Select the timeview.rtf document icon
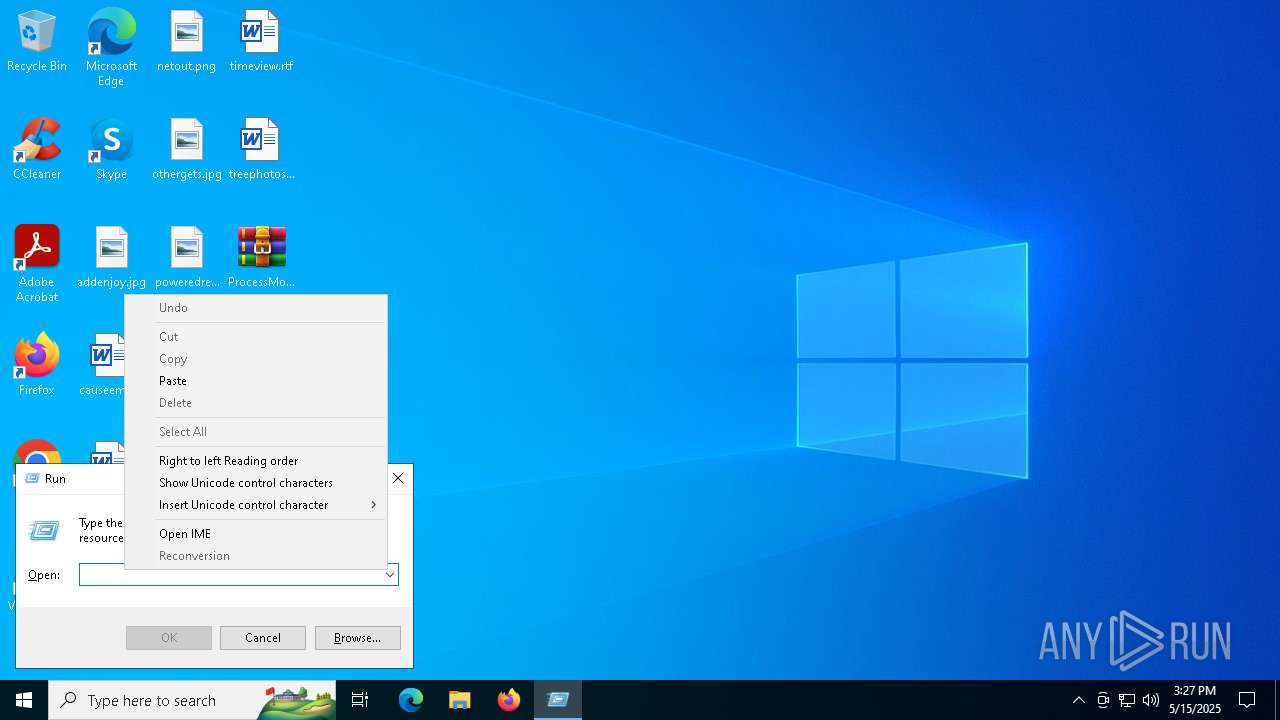1280x720 pixels. [x=261, y=42]
